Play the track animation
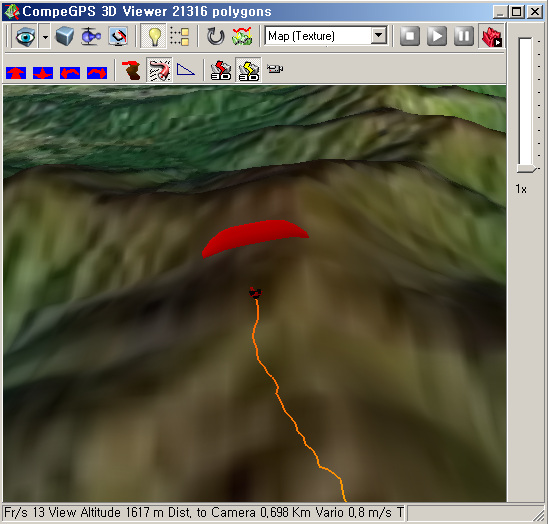Screen dimensions: 548x524 click(x=437, y=36)
